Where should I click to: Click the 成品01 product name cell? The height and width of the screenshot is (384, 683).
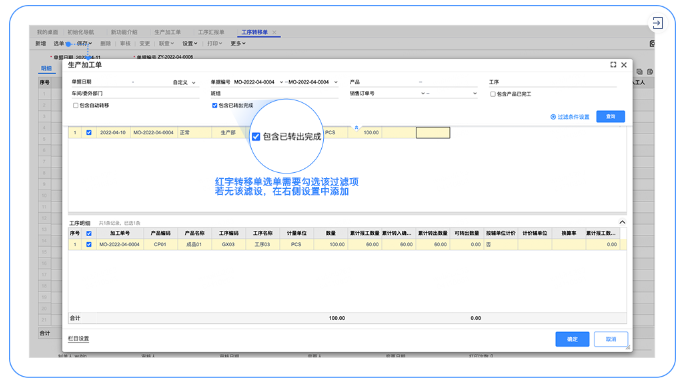click(194, 245)
